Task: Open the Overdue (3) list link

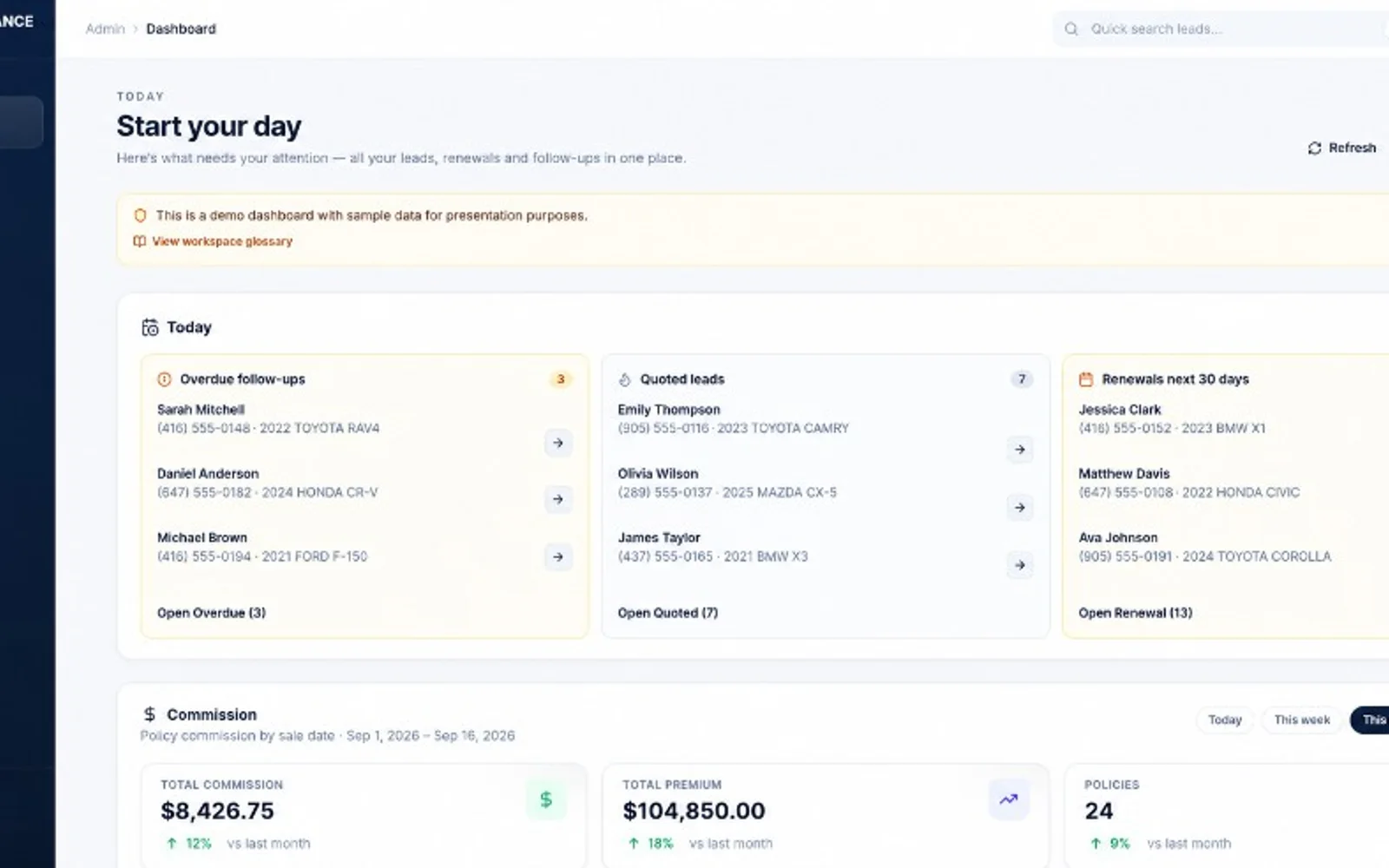Action: 211,613
